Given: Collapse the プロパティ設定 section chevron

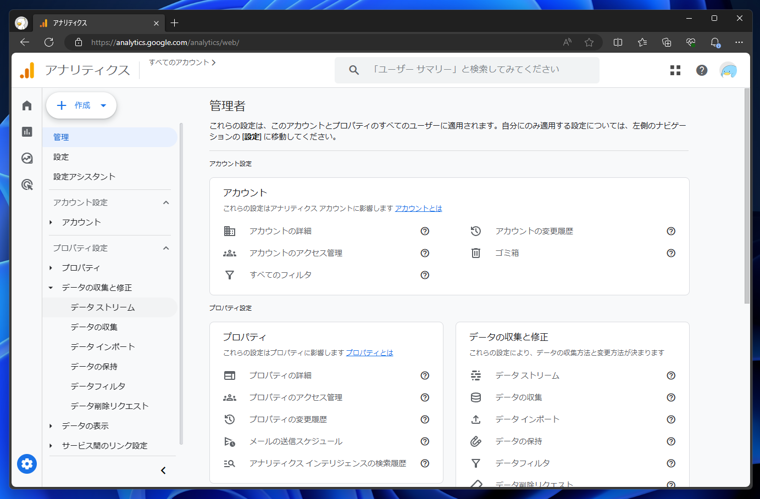Looking at the screenshot, I should pos(166,248).
